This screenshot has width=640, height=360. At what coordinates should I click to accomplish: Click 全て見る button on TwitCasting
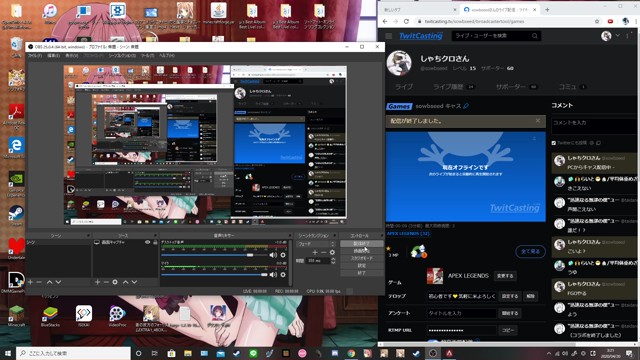click(530, 251)
